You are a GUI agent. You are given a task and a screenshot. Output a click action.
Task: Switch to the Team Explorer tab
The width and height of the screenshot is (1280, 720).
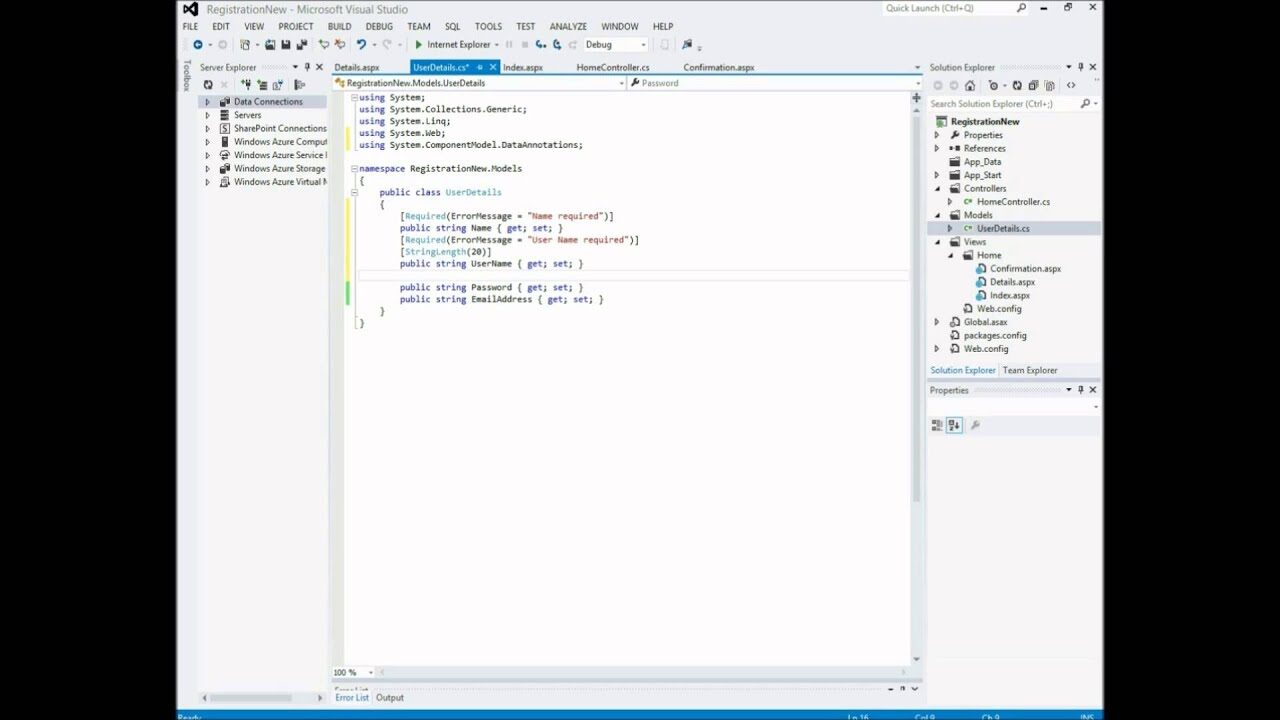pos(1029,370)
